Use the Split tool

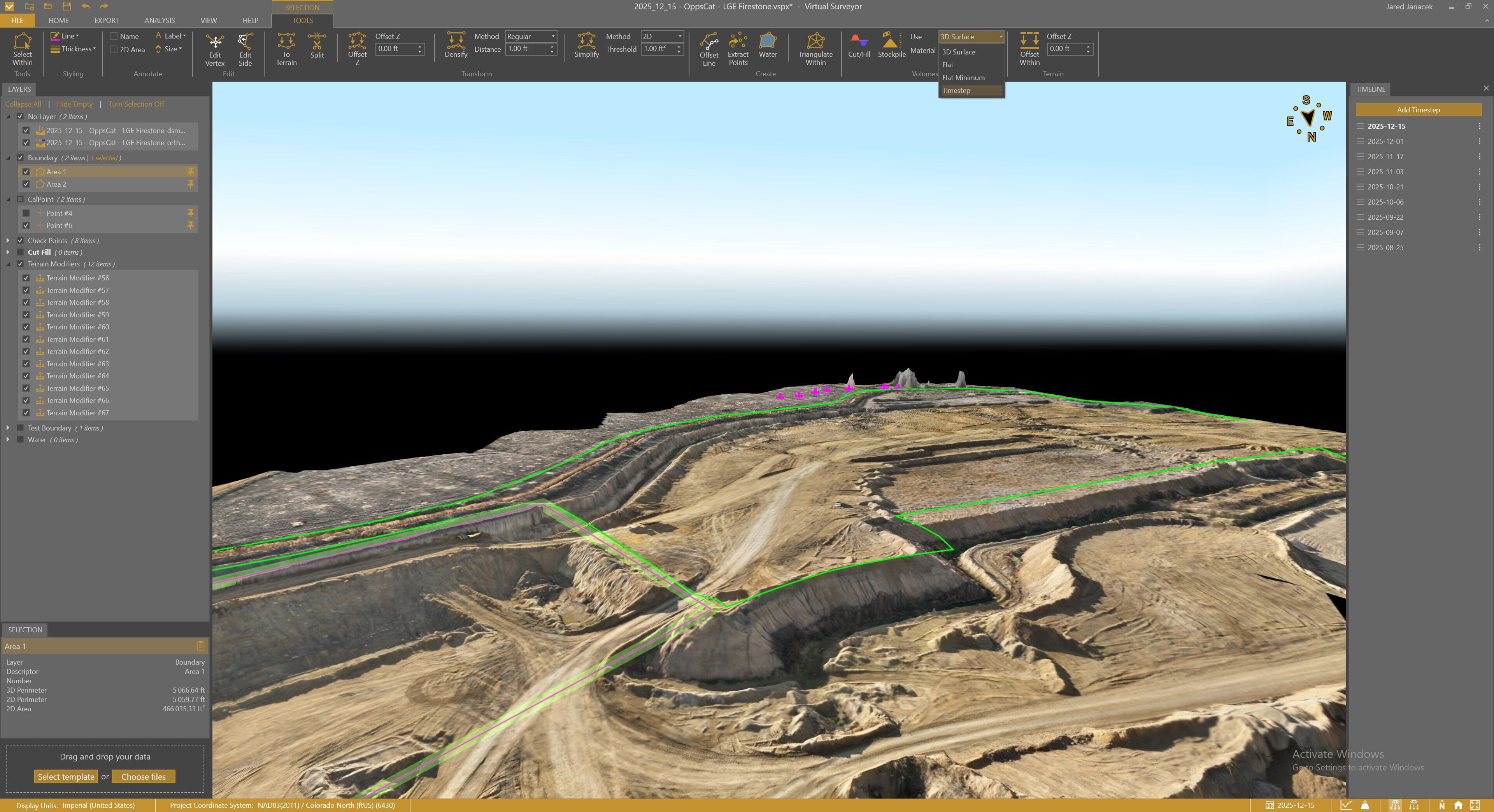317,46
